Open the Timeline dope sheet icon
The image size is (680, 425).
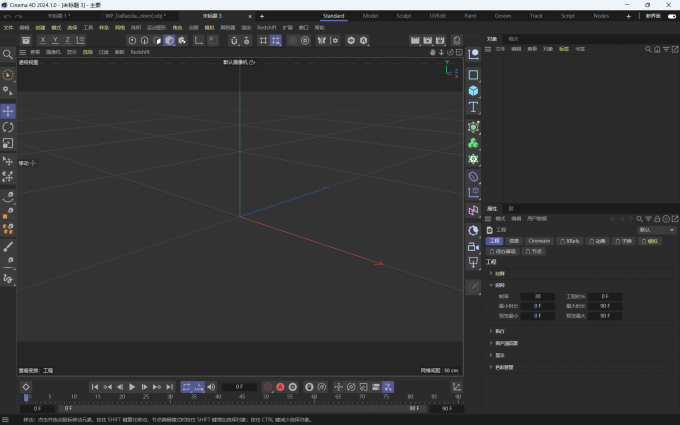point(457,386)
